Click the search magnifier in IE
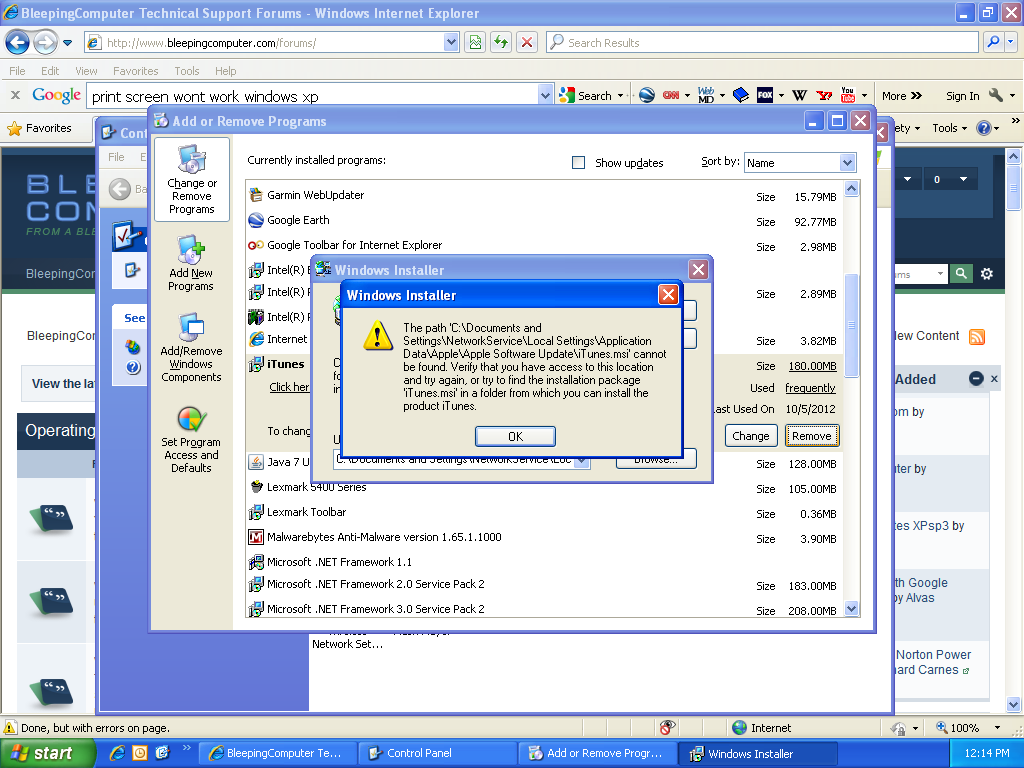The image size is (1024, 768). pos(993,42)
